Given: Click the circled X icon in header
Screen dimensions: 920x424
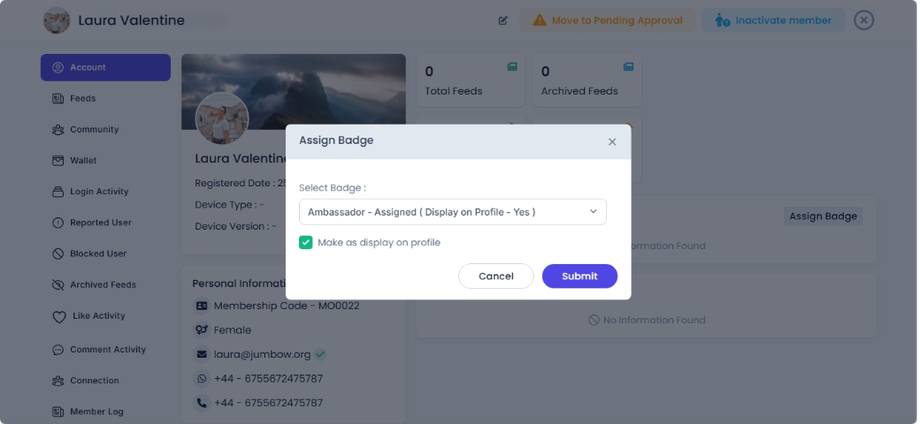Looking at the screenshot, I should (x=864, y=20).
